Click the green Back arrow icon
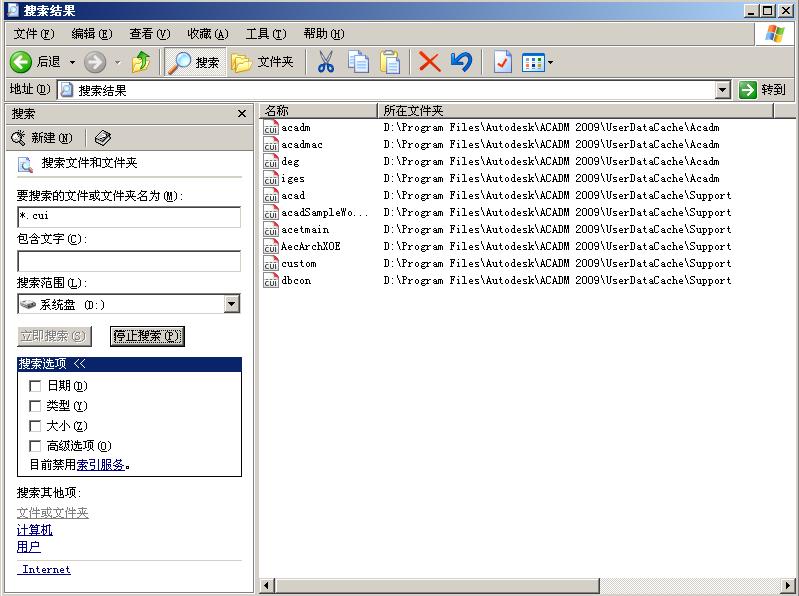This screenshot has height=596, width=799. pos(21,62)
